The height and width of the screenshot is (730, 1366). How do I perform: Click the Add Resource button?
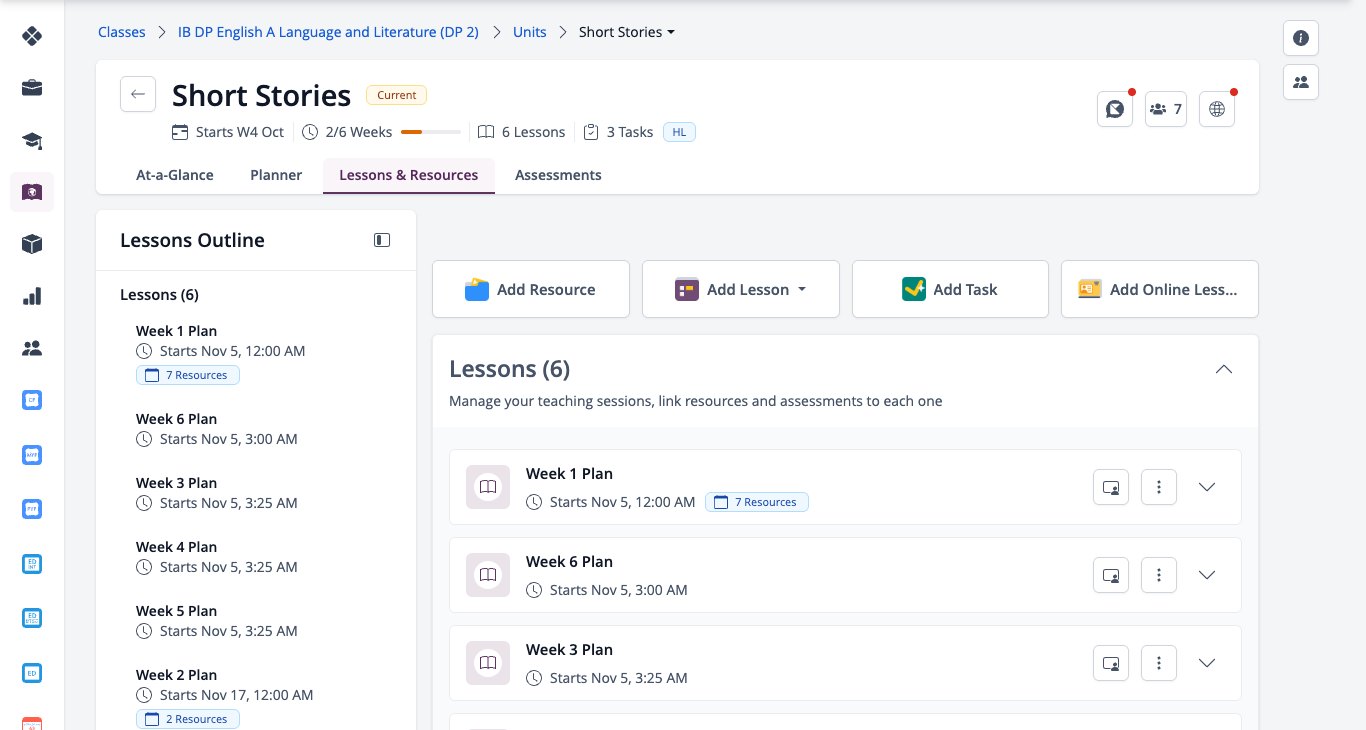pyautogui.click(x=531, y=289)
